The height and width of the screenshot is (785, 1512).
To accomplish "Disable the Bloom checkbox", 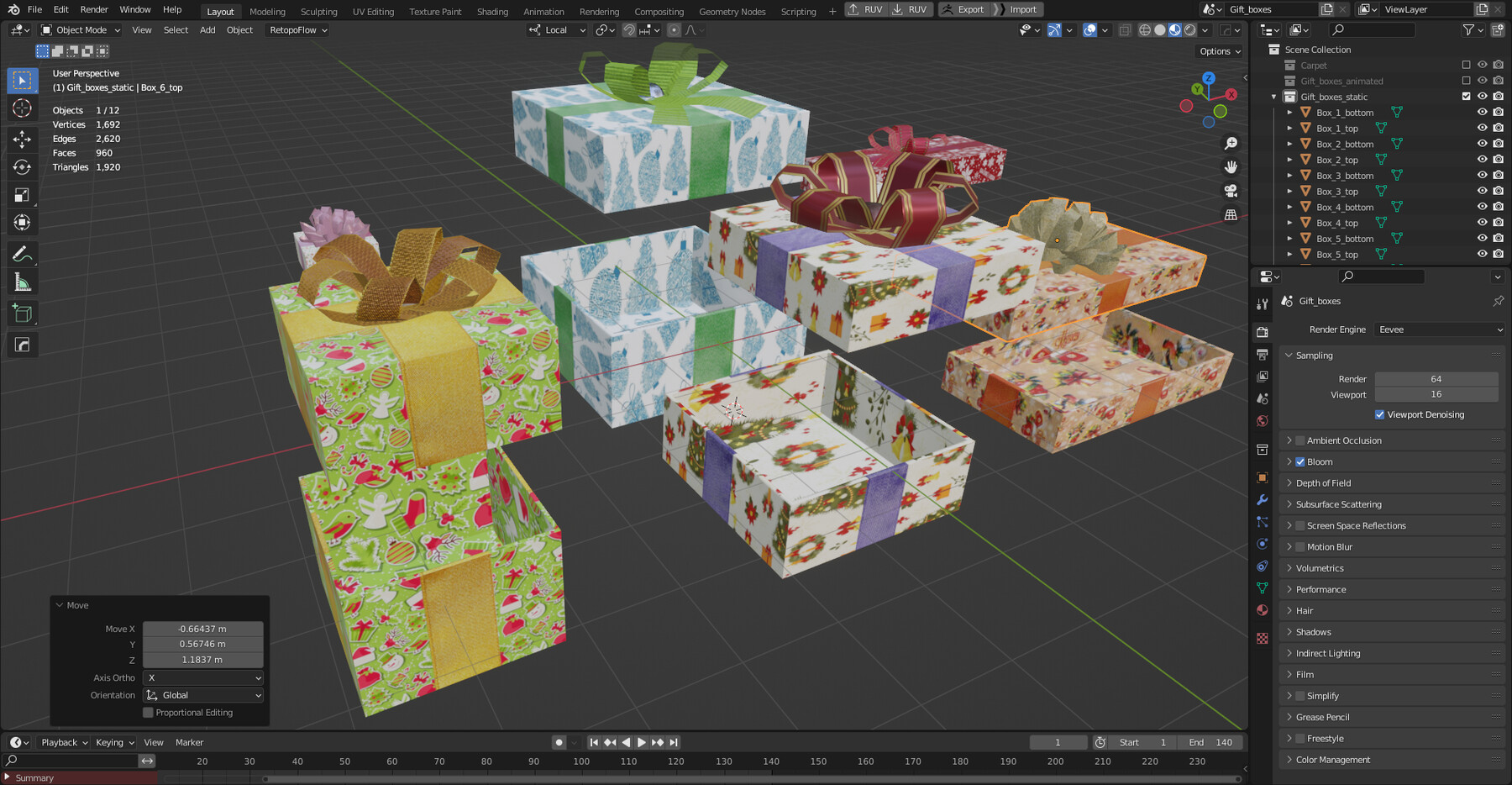I will 1300,461.
